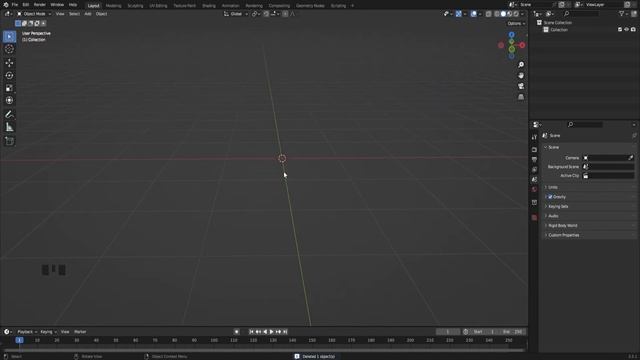
Task: Open the Edit menu
Action: coord(26,4)
